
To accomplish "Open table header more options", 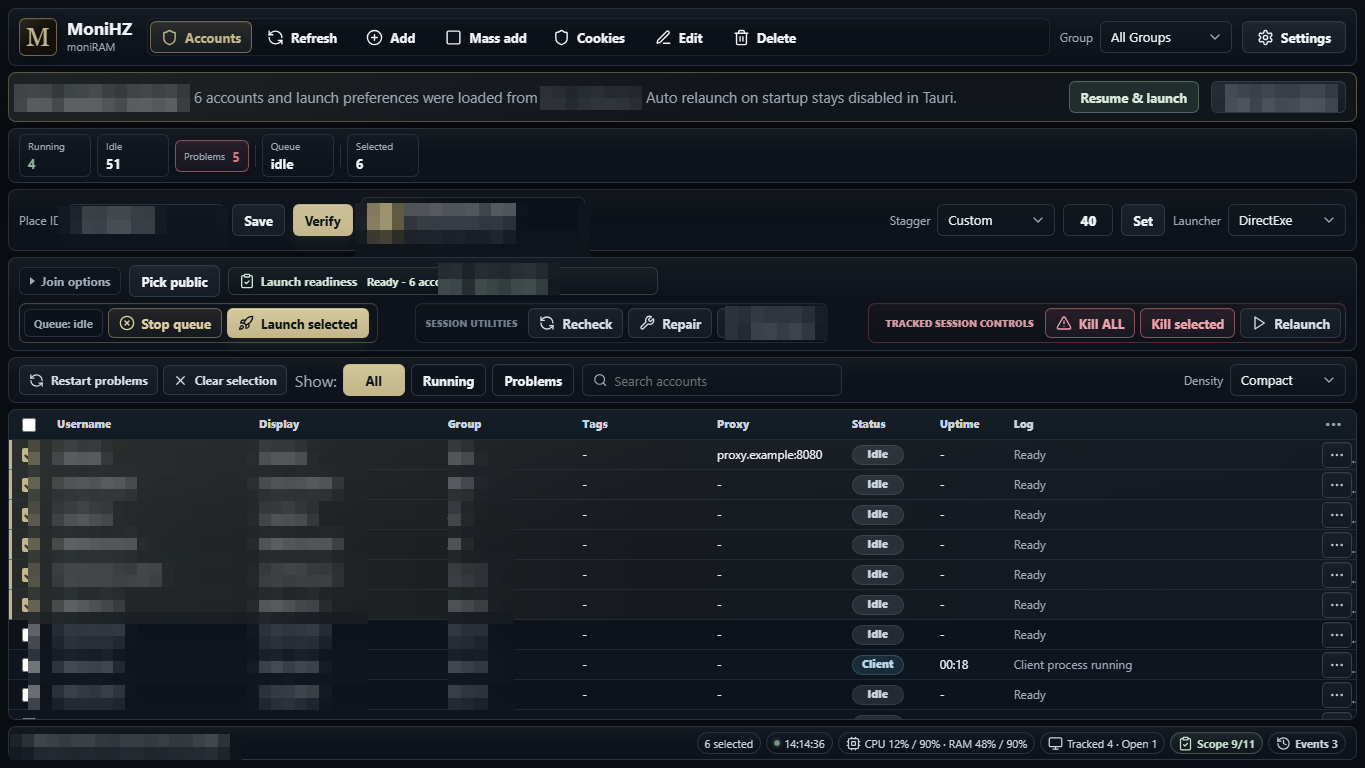I will [1333, 424].
